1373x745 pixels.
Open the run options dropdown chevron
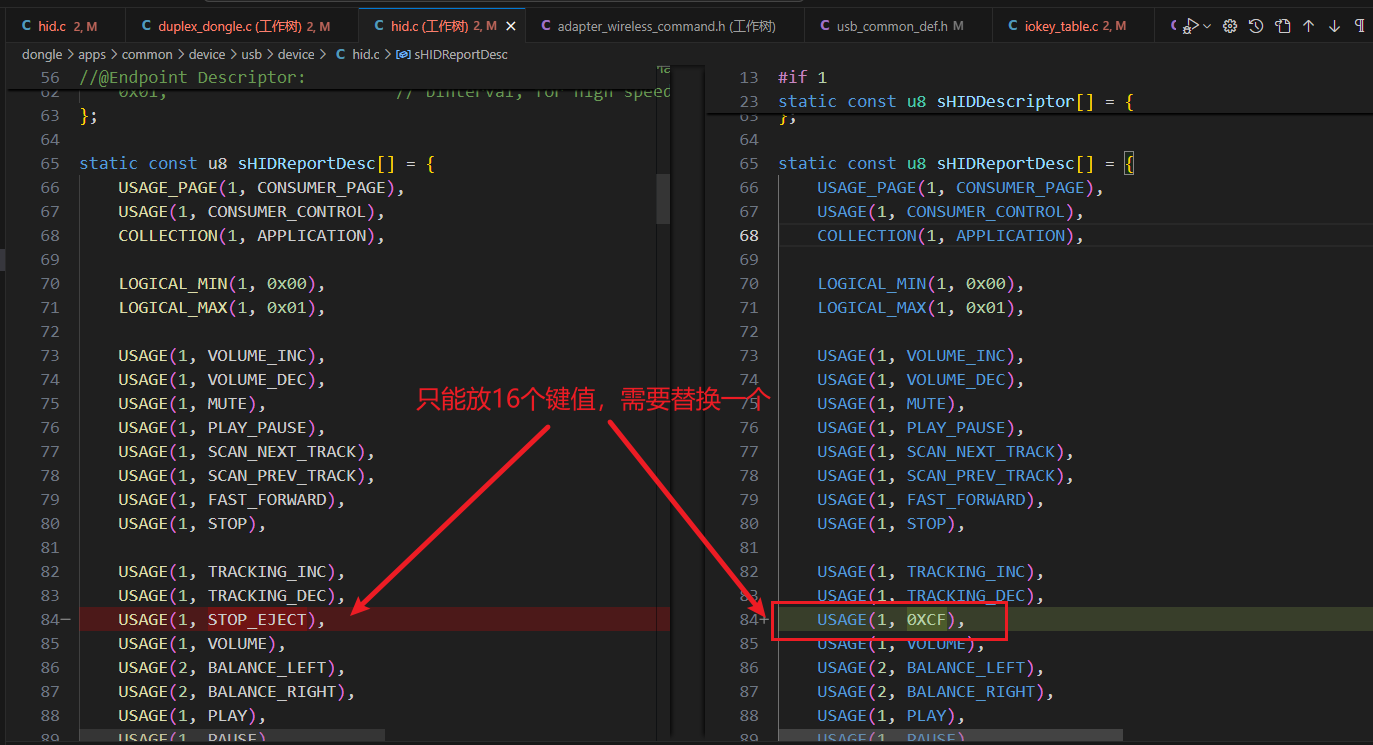pyautogui.click(x=1207, y=26)
